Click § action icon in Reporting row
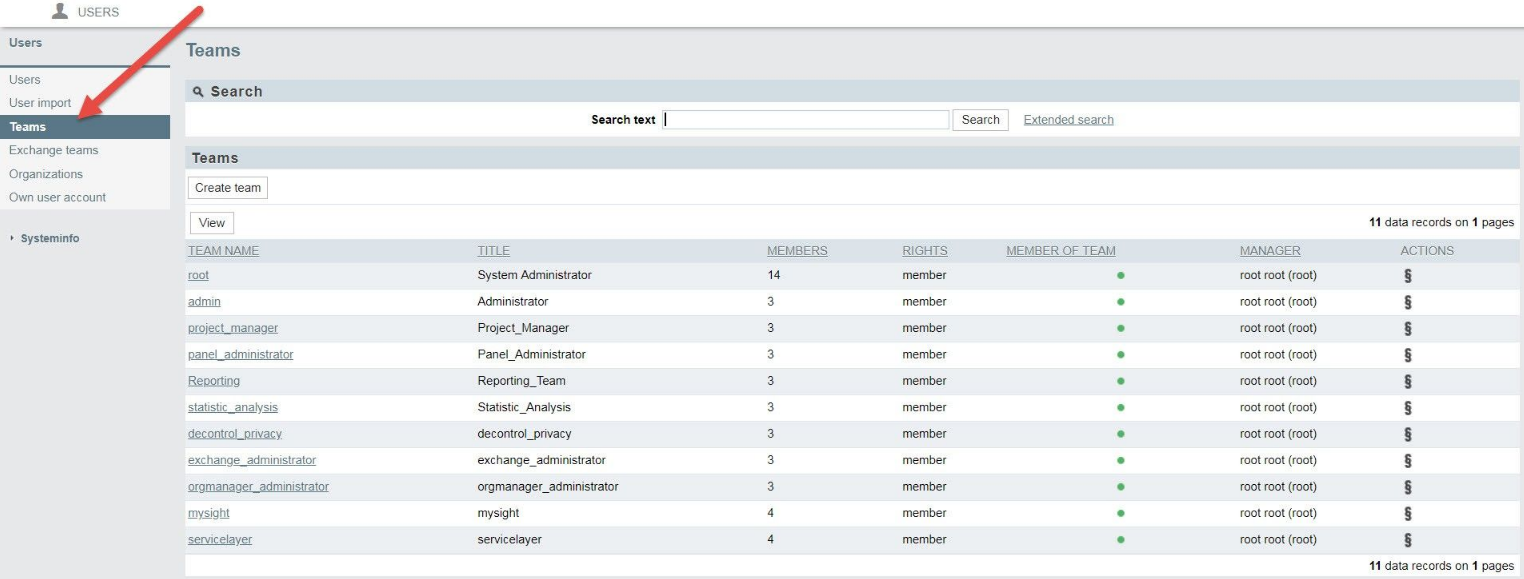1524x579 pixels. tap(1408, 381)
